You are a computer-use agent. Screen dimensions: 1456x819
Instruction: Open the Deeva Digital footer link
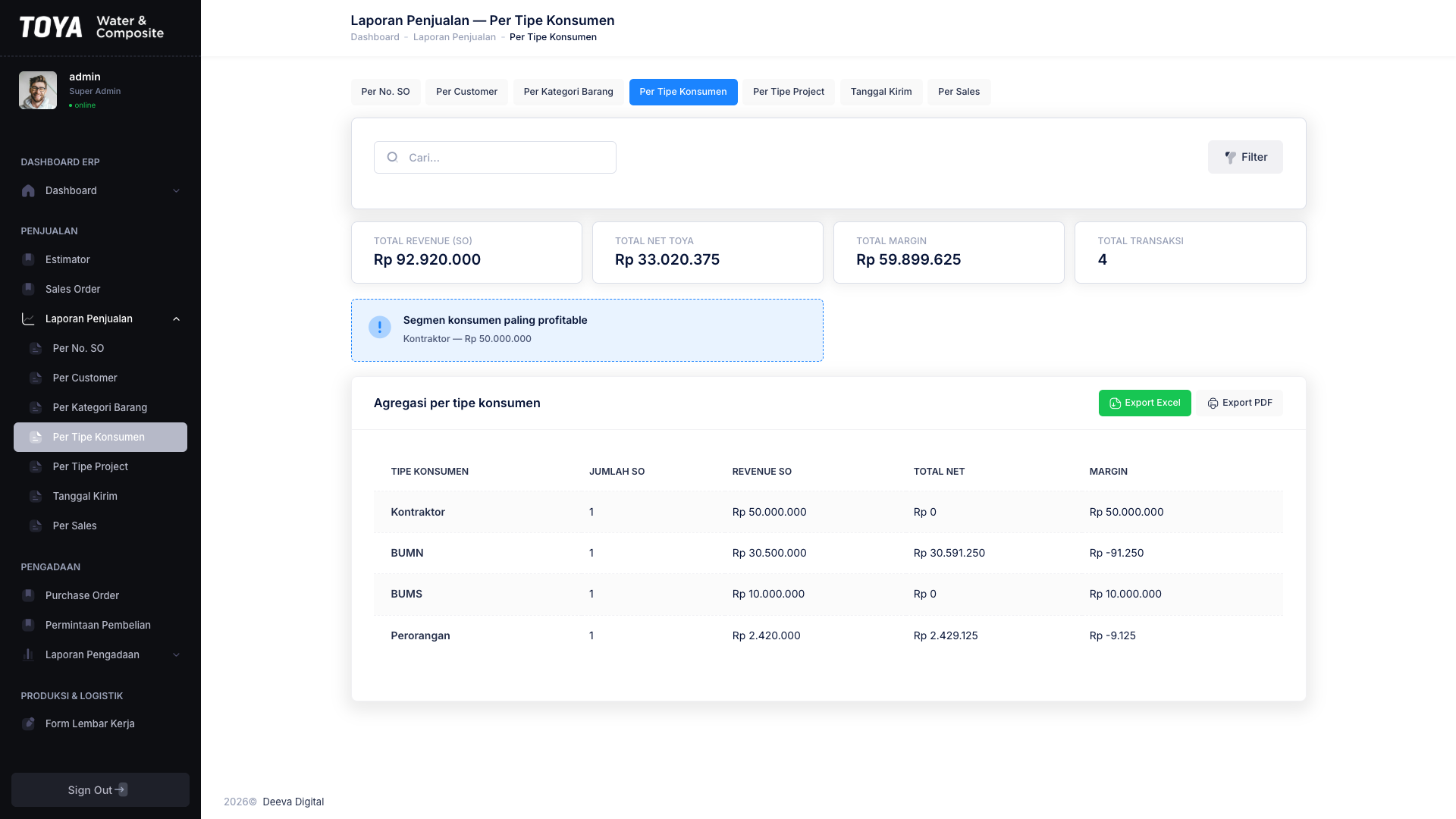(293, 802)
